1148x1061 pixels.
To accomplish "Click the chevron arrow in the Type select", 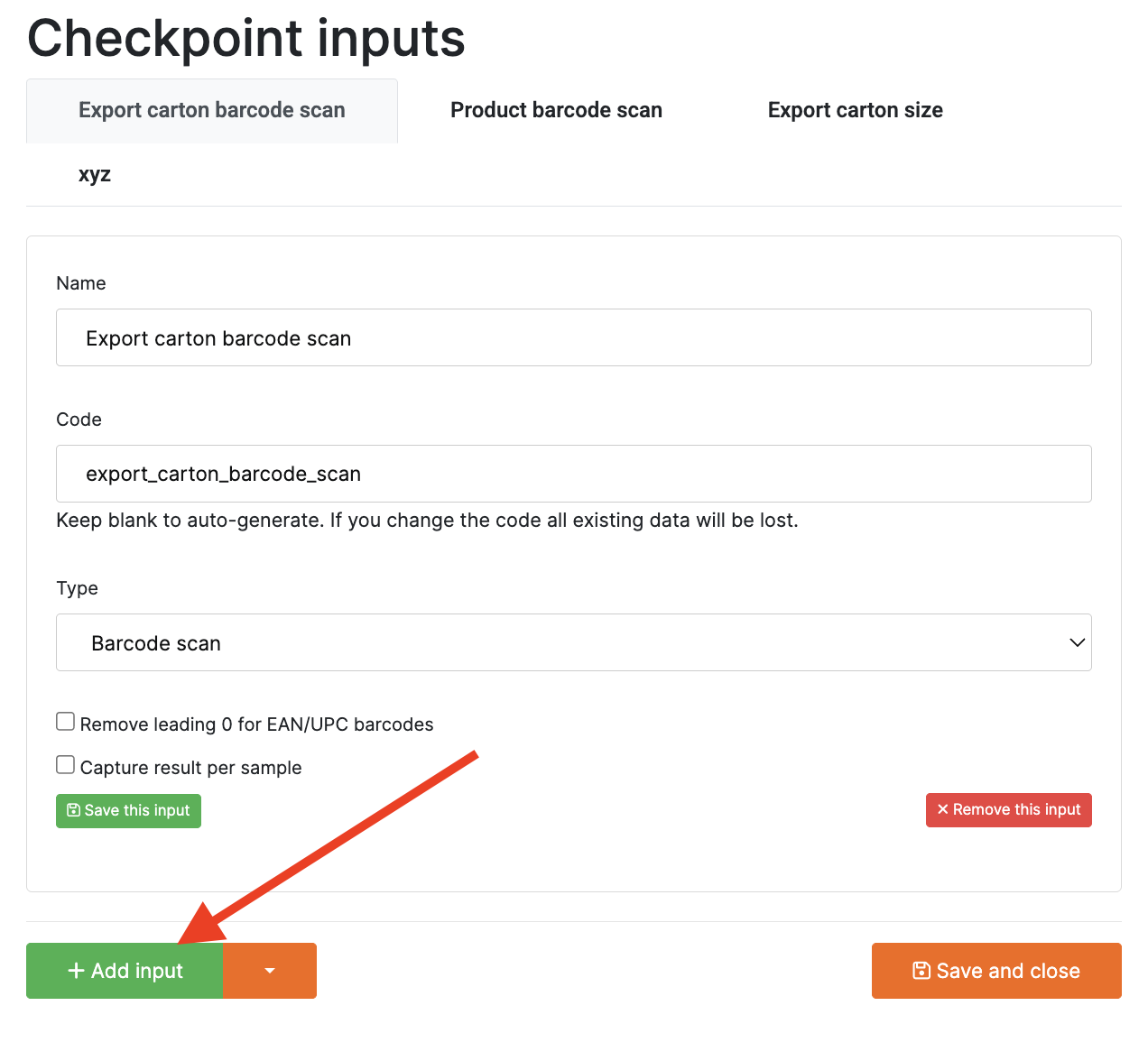I will pyautogui.click(x=1077, y=642).
